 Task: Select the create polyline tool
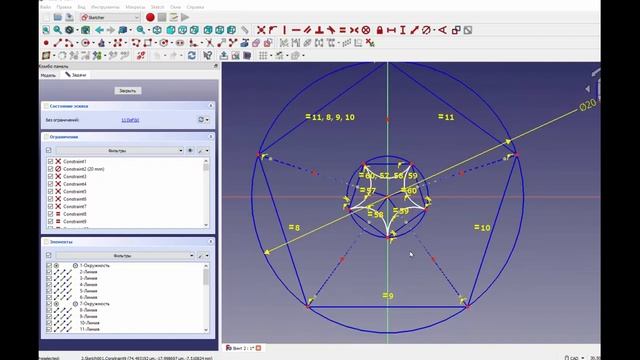(x=136, y=43)
